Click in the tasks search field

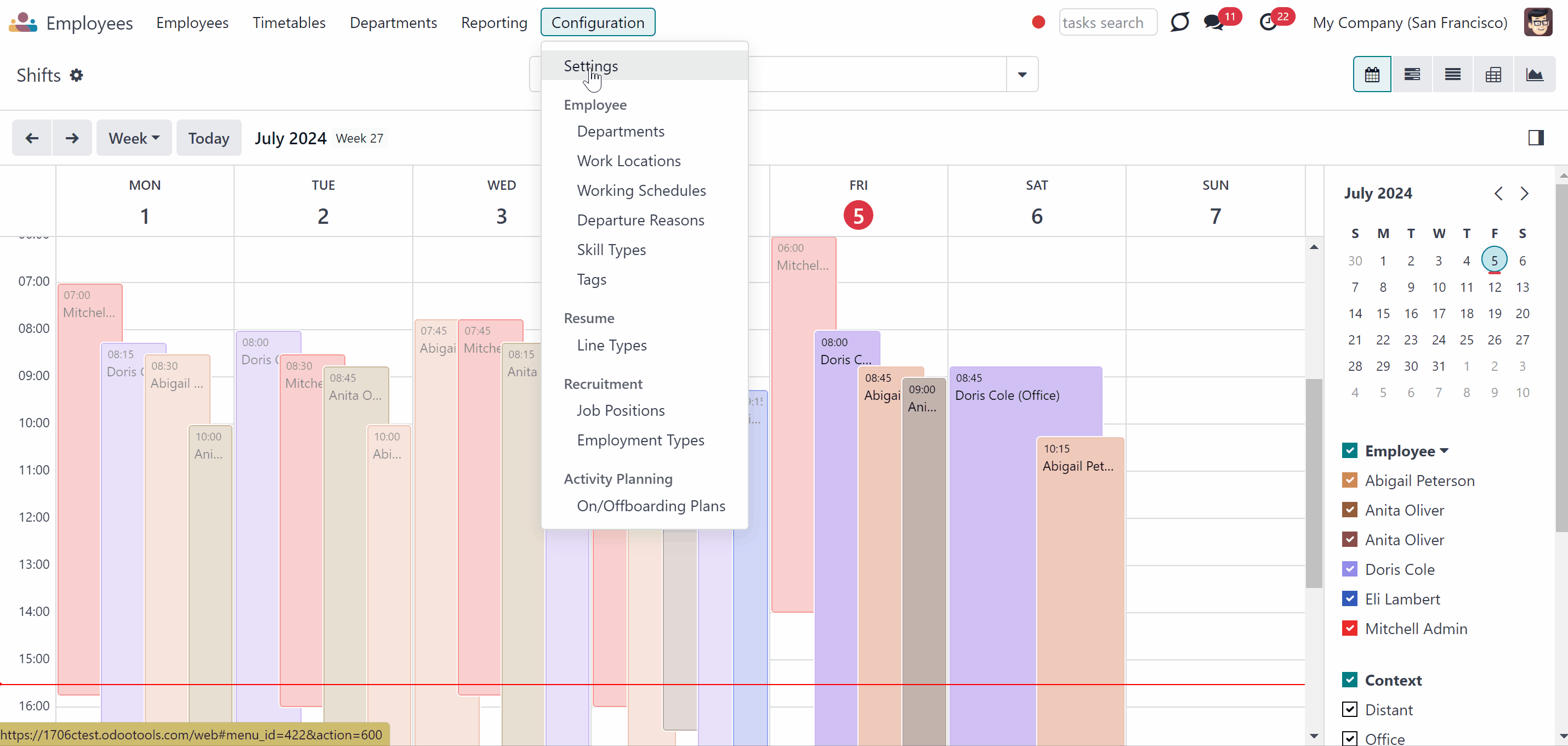tap(1107, 22)
